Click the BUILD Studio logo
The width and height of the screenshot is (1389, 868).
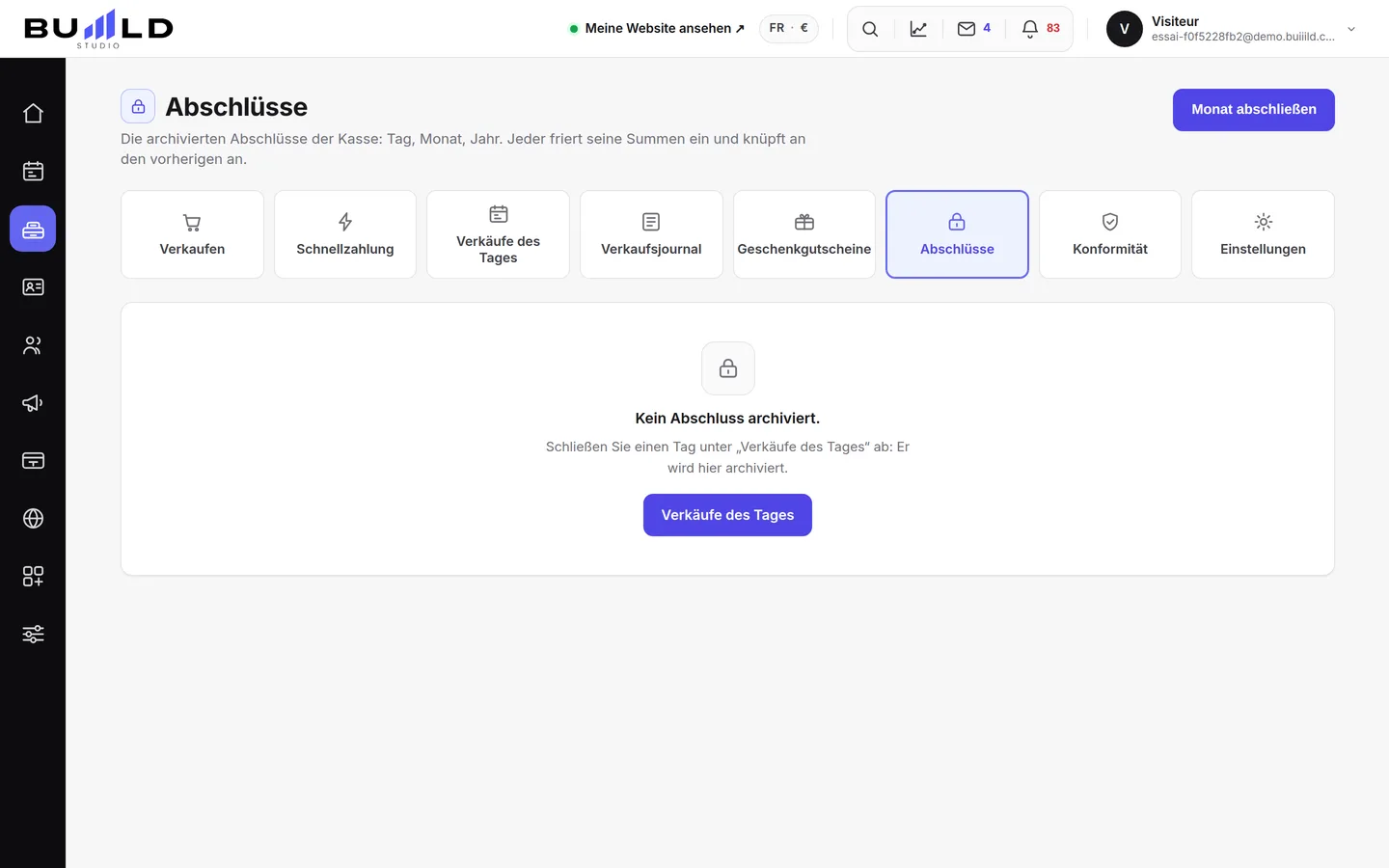pos(98,29)
